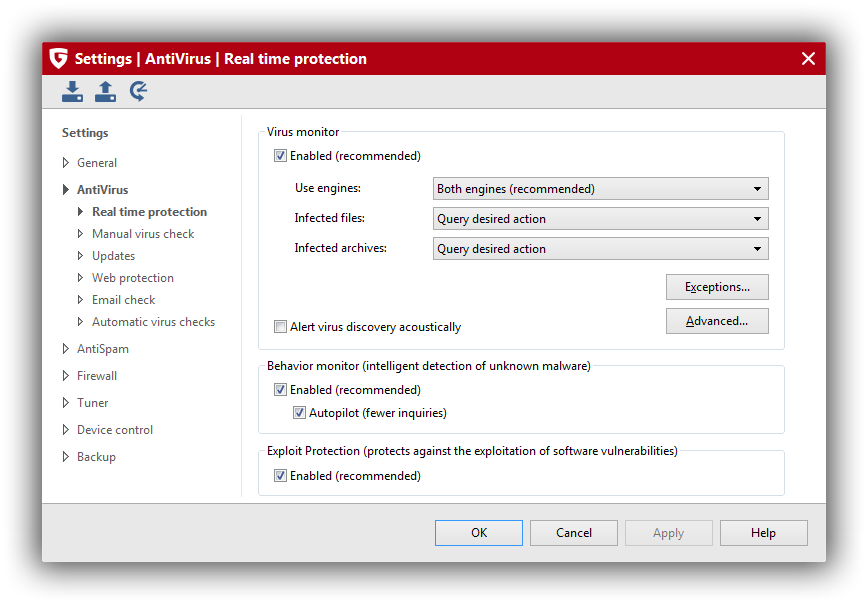Click the Exceptions... button
The width and height of the screenshot is (868, 604).
point(717,287)
